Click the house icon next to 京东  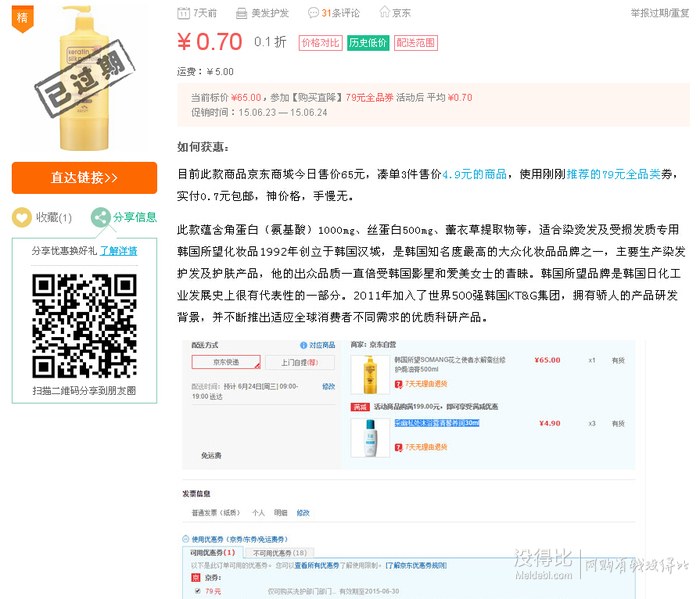(384, 12)
